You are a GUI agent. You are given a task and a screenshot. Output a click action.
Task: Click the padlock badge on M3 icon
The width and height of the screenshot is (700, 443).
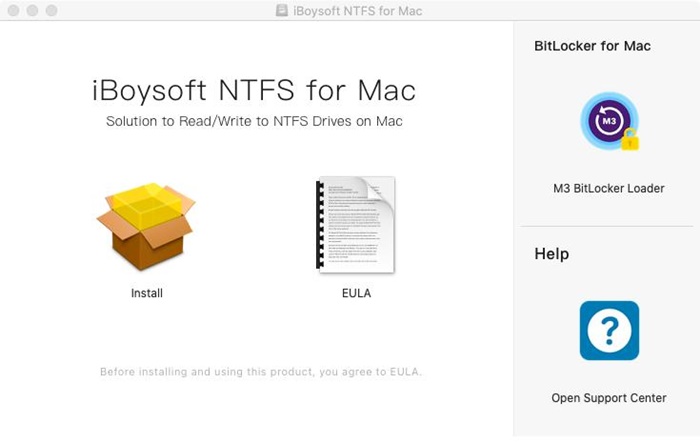click(629, 140)
